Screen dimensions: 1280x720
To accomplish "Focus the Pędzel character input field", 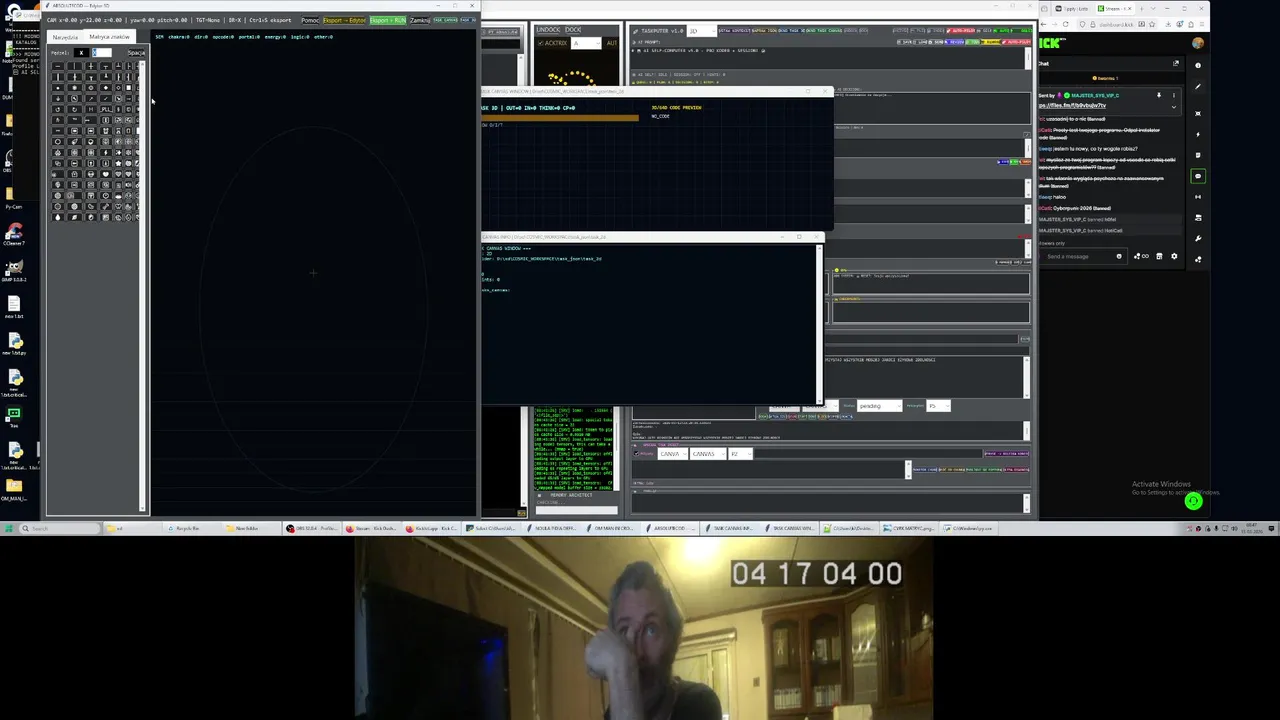I will [102, 52].
